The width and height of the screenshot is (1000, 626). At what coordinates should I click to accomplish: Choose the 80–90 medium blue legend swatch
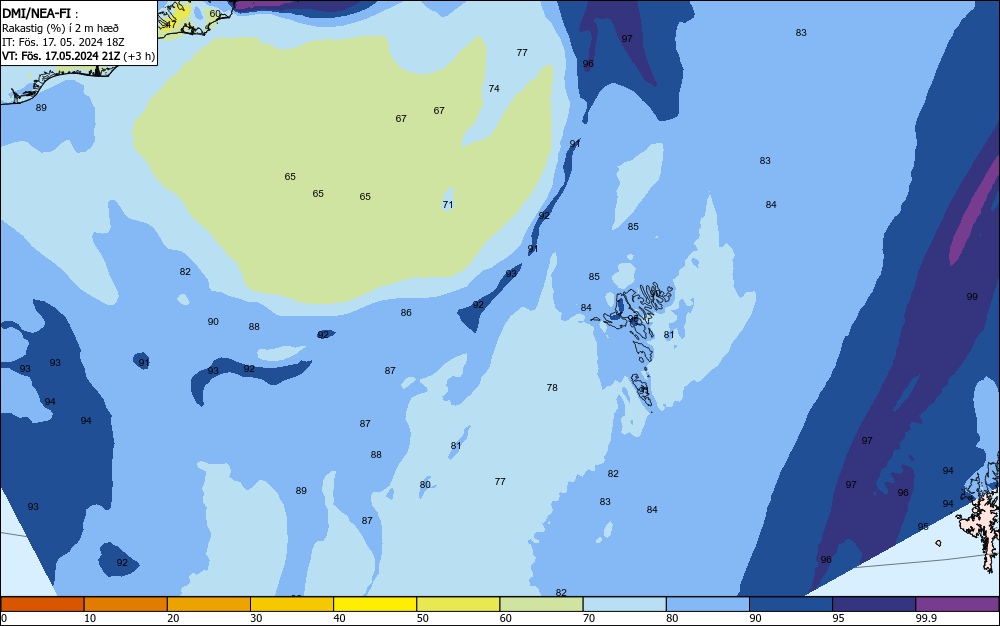click(708, 604)
